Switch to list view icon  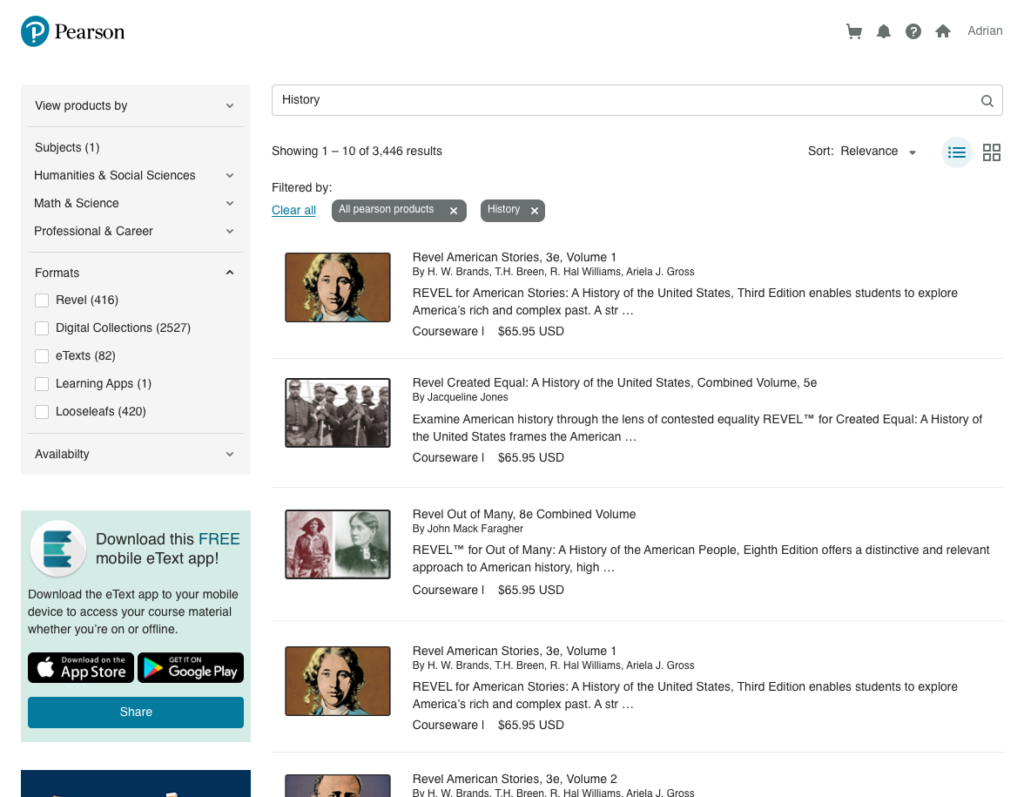[957, 152]
